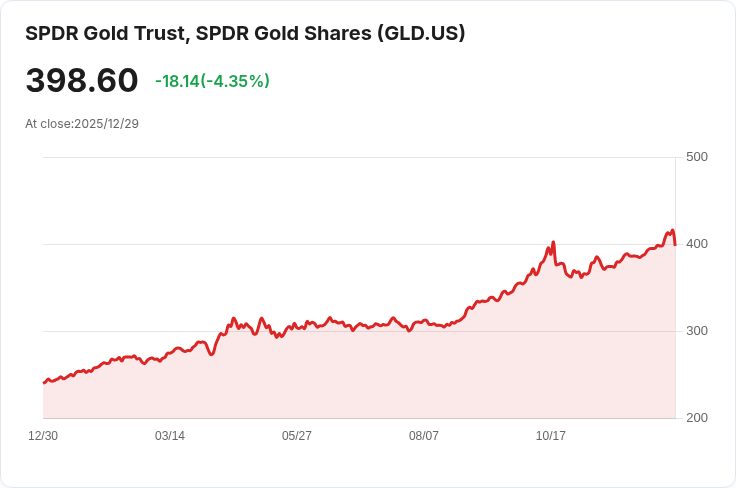736x488 pixels.
Task: Click the price line above the 05/27 label
Action: point(297,326)
